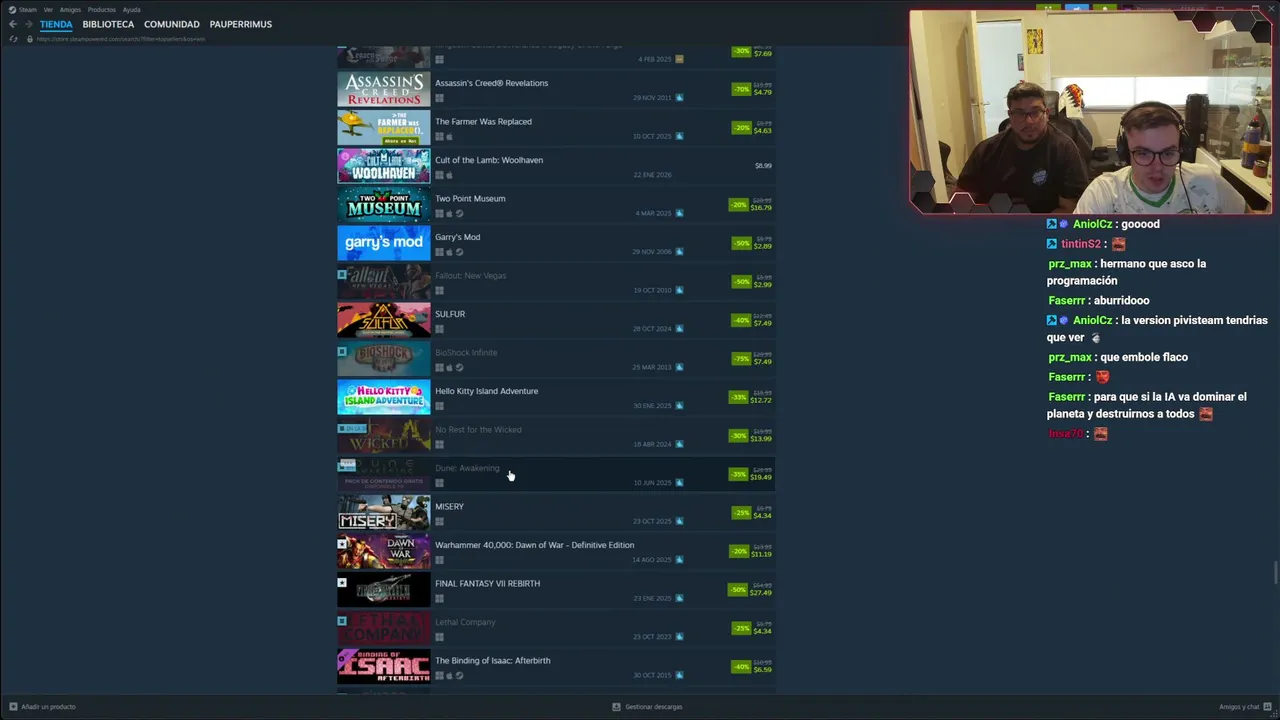Open the Dune: Awakening title link

point(467,468)
